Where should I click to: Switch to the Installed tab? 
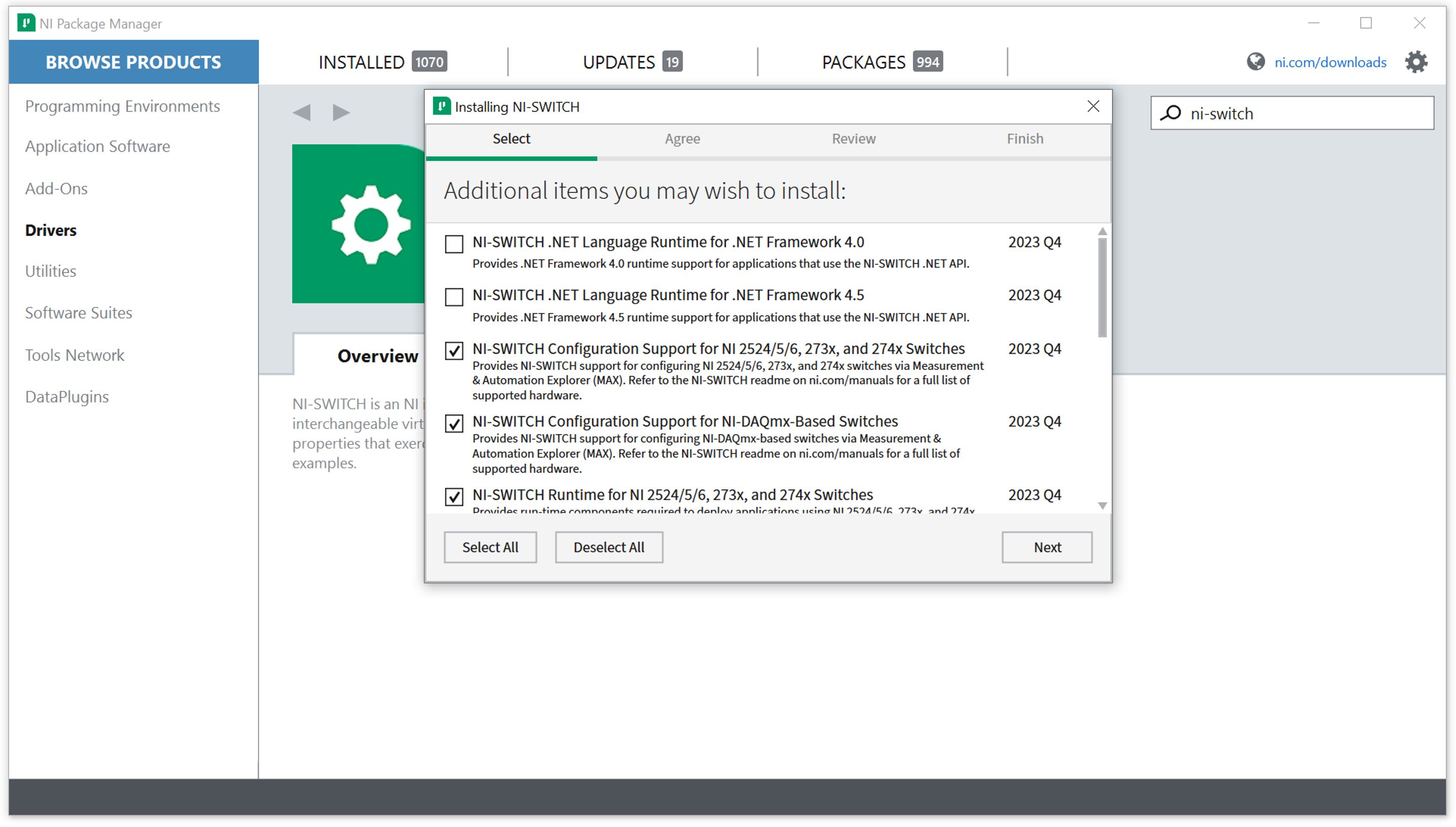(382, 62)
